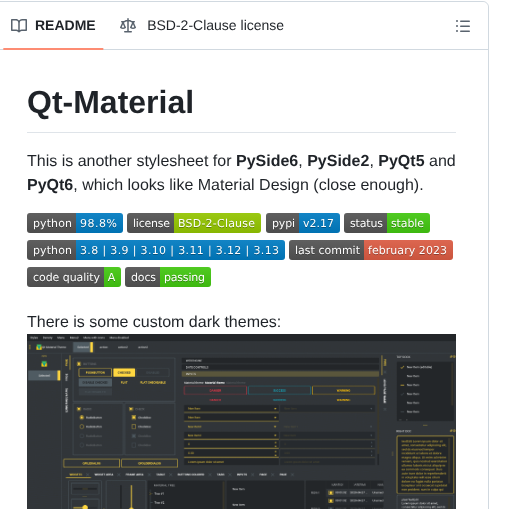Click the bold PySide2 text
510x509 pixels.
pyautogui.click(x=338, y=161)
